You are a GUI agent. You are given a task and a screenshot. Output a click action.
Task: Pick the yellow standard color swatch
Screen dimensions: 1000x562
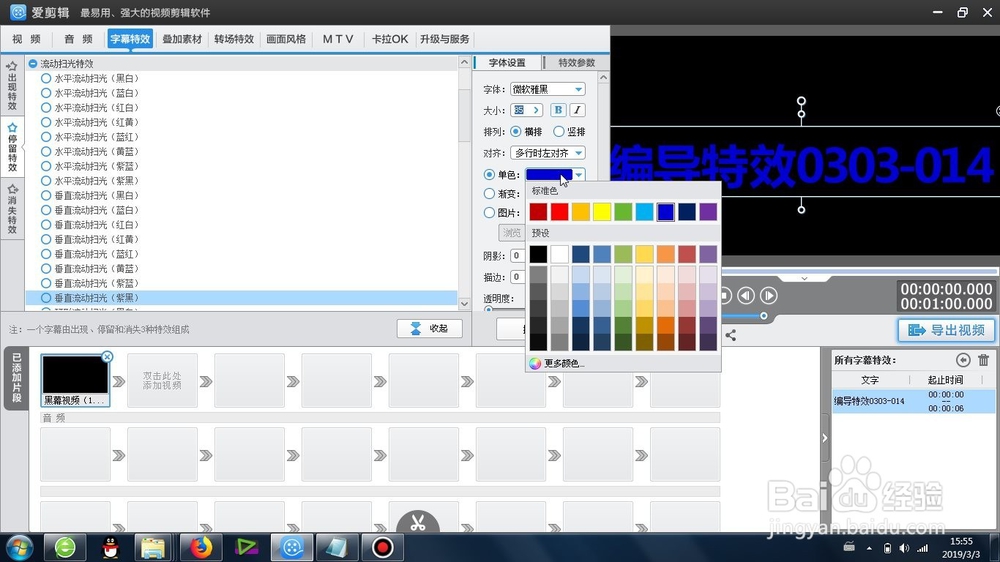tap(602, 212)
